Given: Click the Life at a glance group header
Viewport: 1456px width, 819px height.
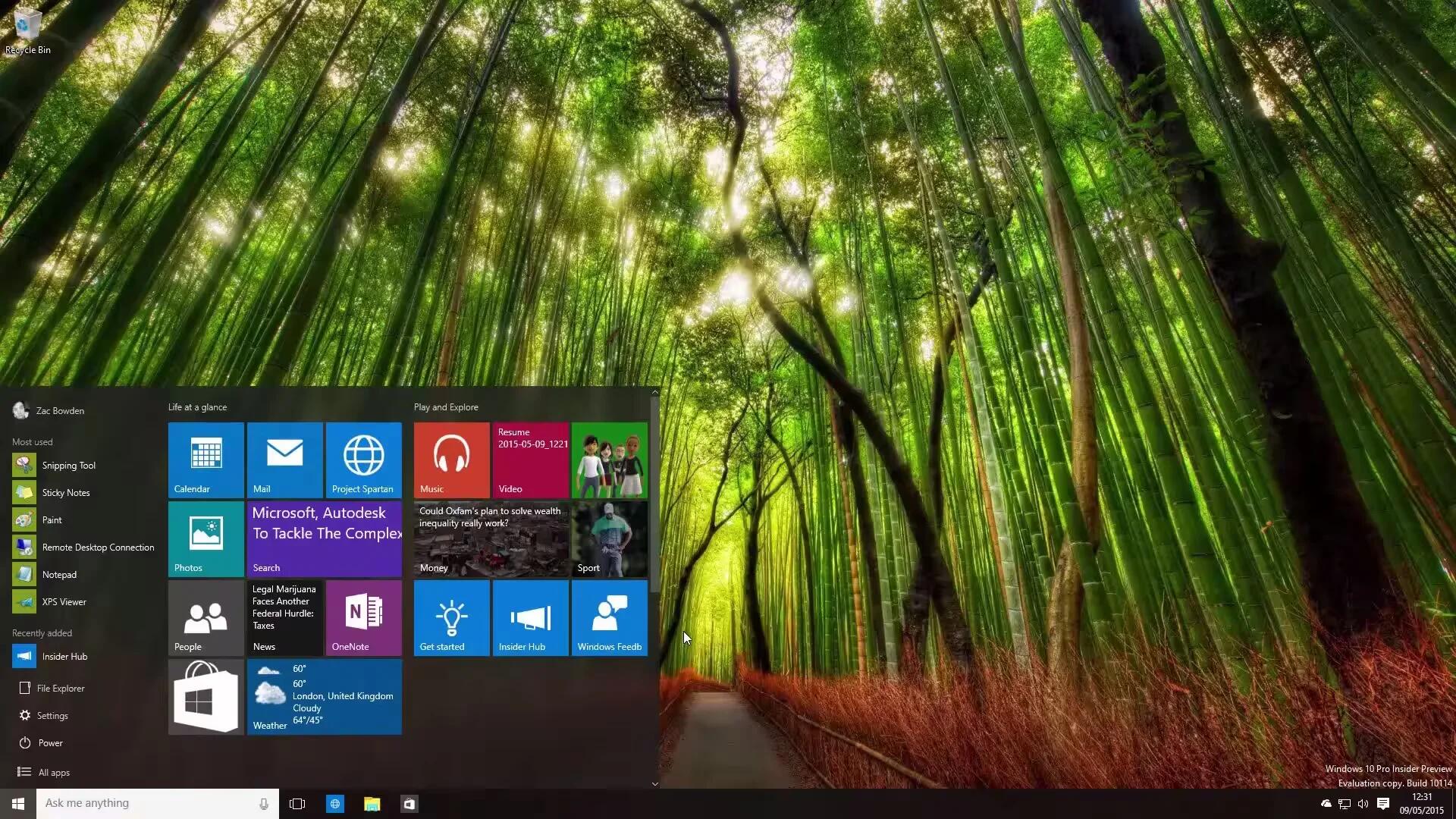Looking at the screenshot, I should 197,407.
